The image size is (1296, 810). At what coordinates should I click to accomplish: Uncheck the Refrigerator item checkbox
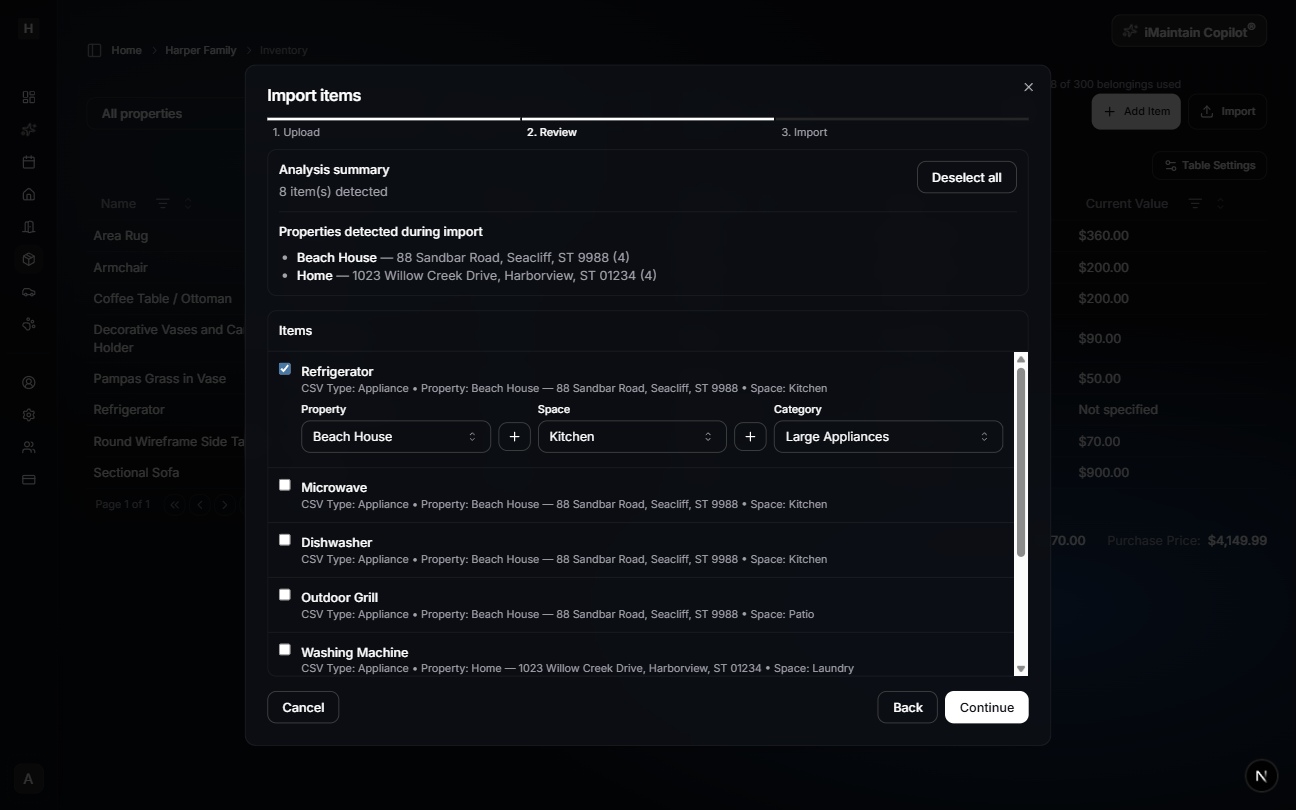point(285,369)
